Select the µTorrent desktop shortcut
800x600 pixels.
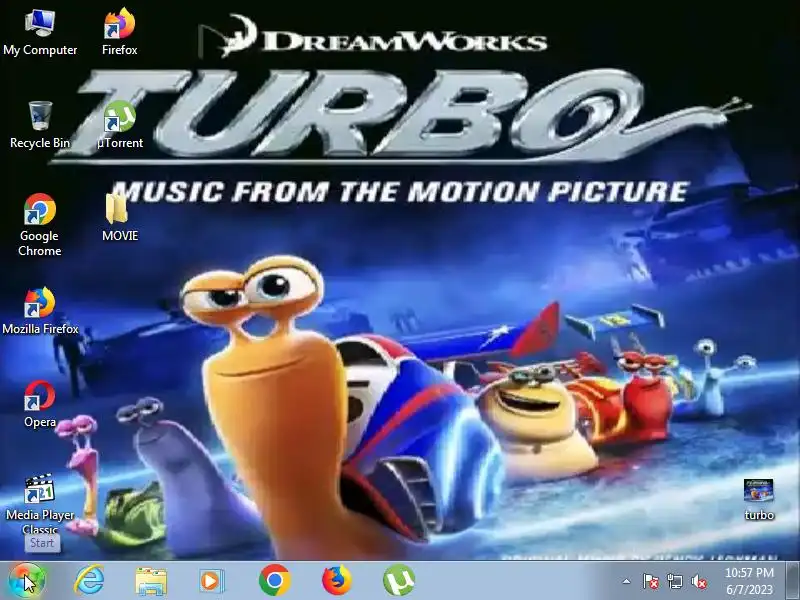tap(120, 125)
